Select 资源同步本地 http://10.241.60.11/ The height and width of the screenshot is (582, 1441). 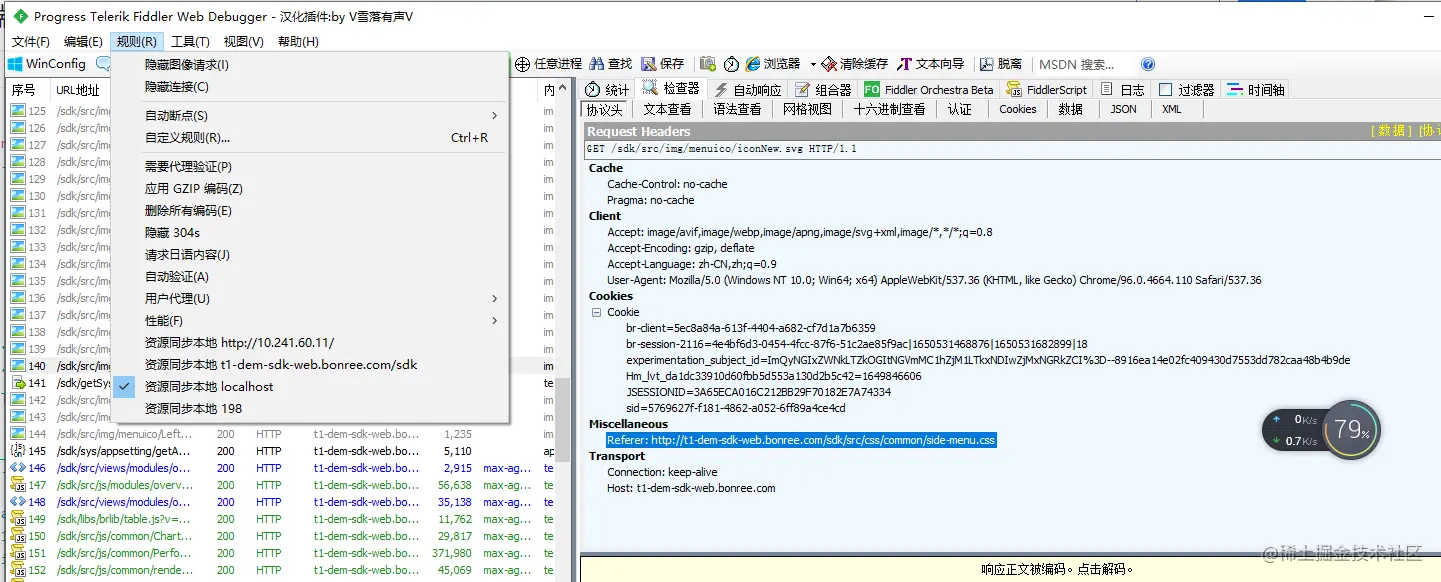(310, 343)
